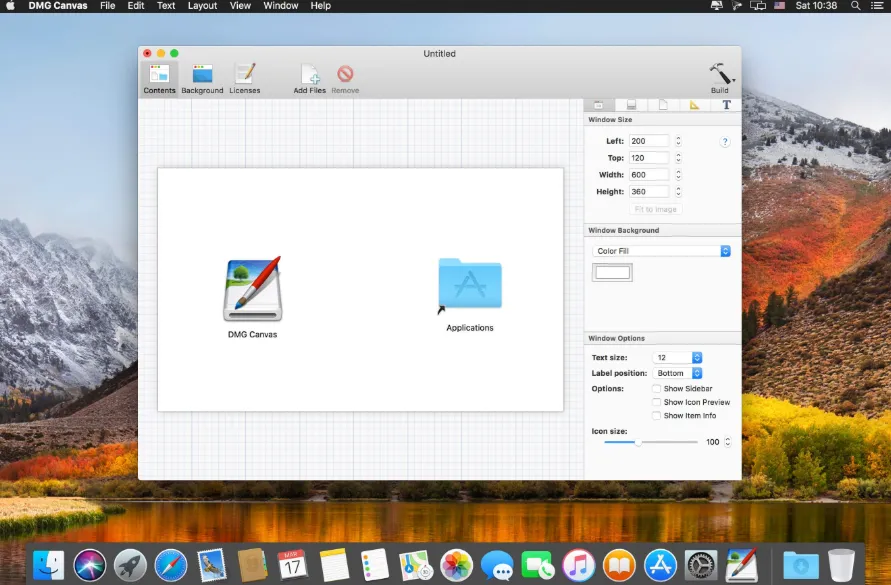Image resolution: width=891 pixels, height=585 pixels.
Task: Click the US flag input source icon
Action: (780, 6)
